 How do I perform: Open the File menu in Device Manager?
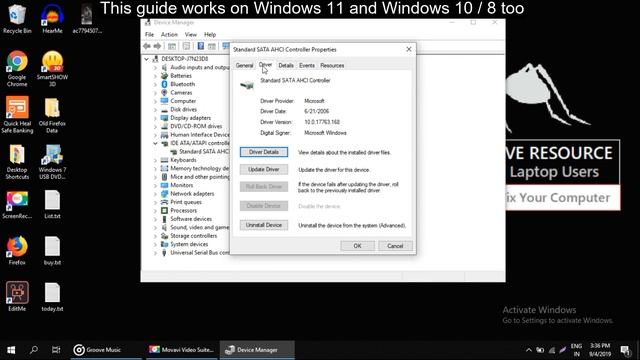pyautogui.click(x=149, y=35)
